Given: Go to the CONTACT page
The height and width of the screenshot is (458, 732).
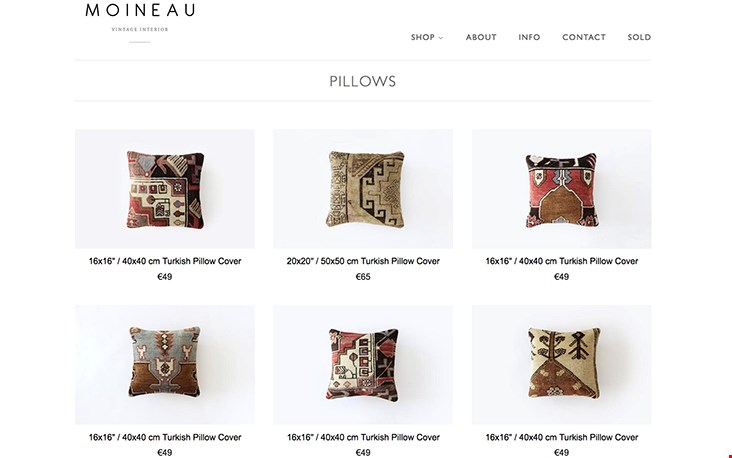Looking at the screenshot, I should tap(584, 37).
